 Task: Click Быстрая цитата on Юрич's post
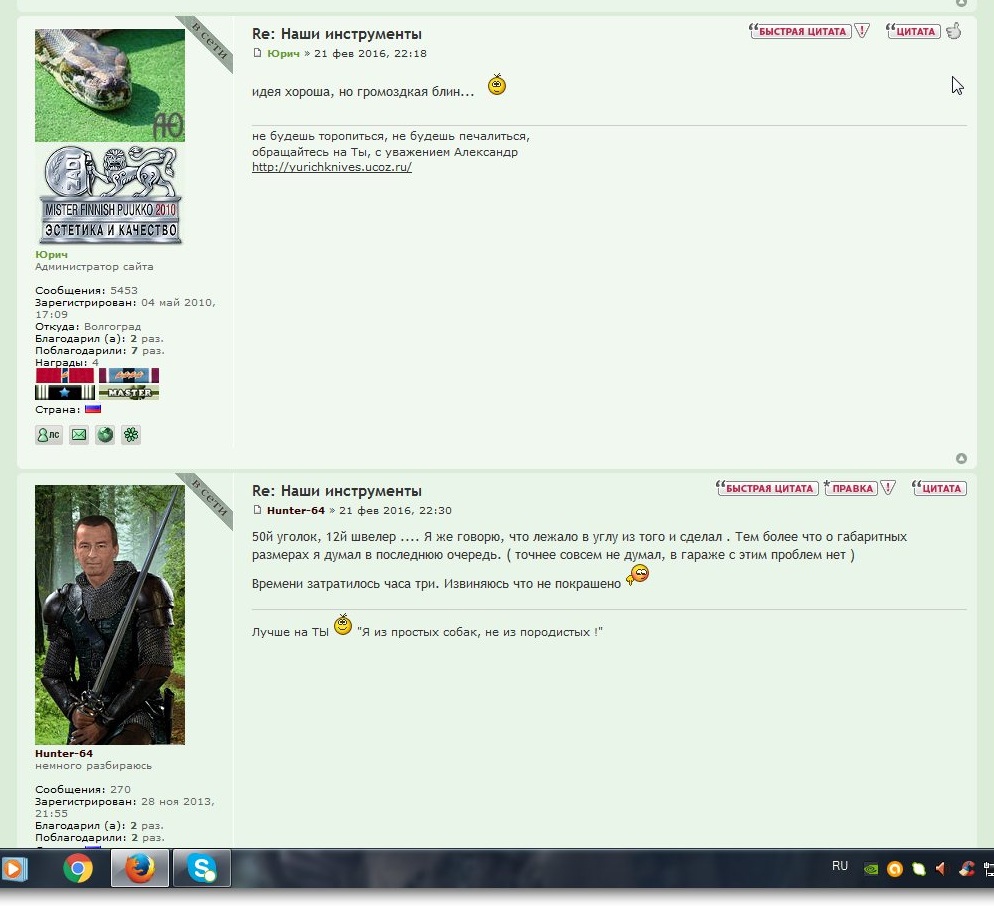pyautogui.click(x=801, y=31)
